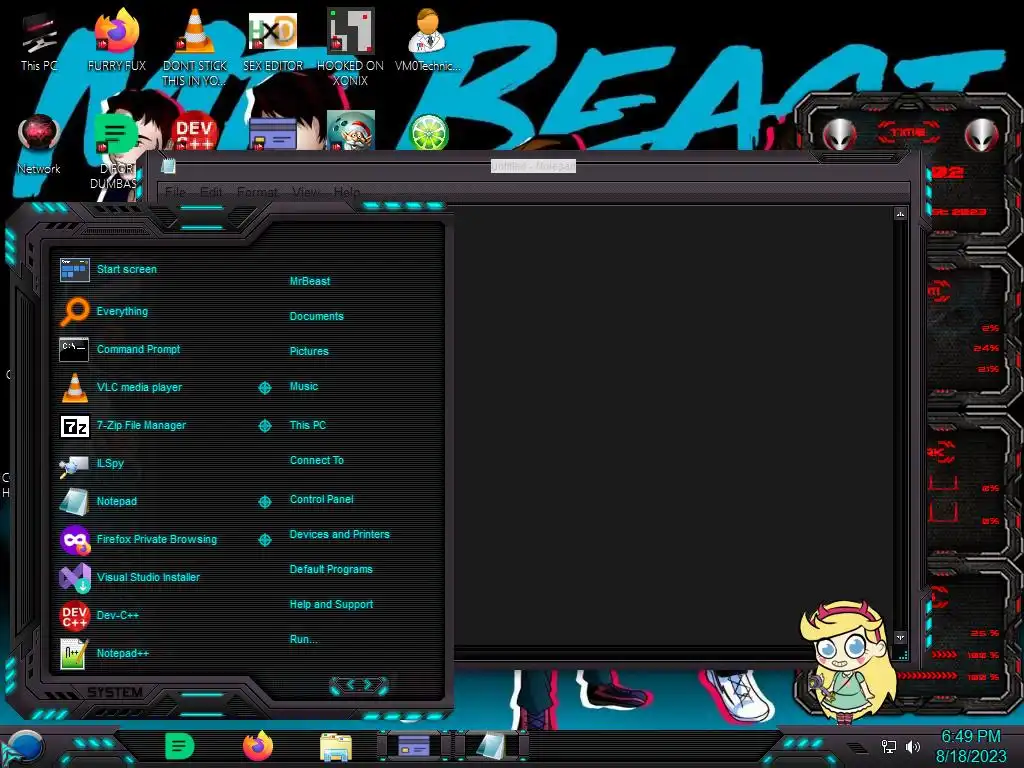Viewport: 1024px width, 768px height.
Task: Open Documents from start menu
Action: click(316, 316)
